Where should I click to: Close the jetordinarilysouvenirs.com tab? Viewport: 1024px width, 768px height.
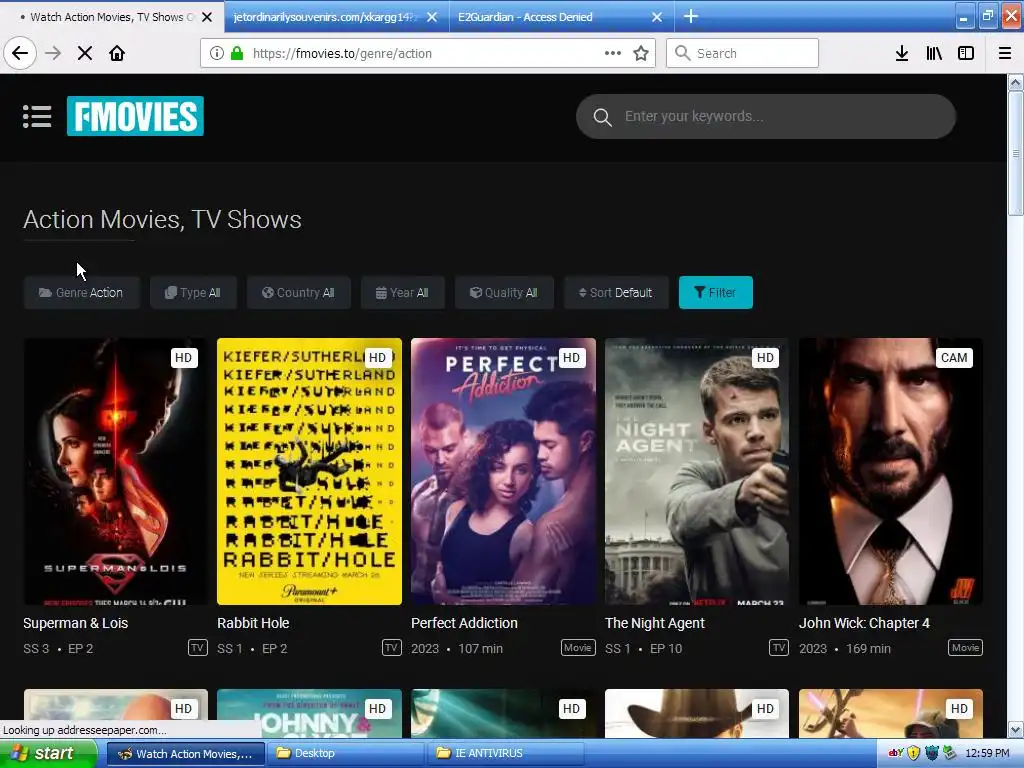point(432,17)
